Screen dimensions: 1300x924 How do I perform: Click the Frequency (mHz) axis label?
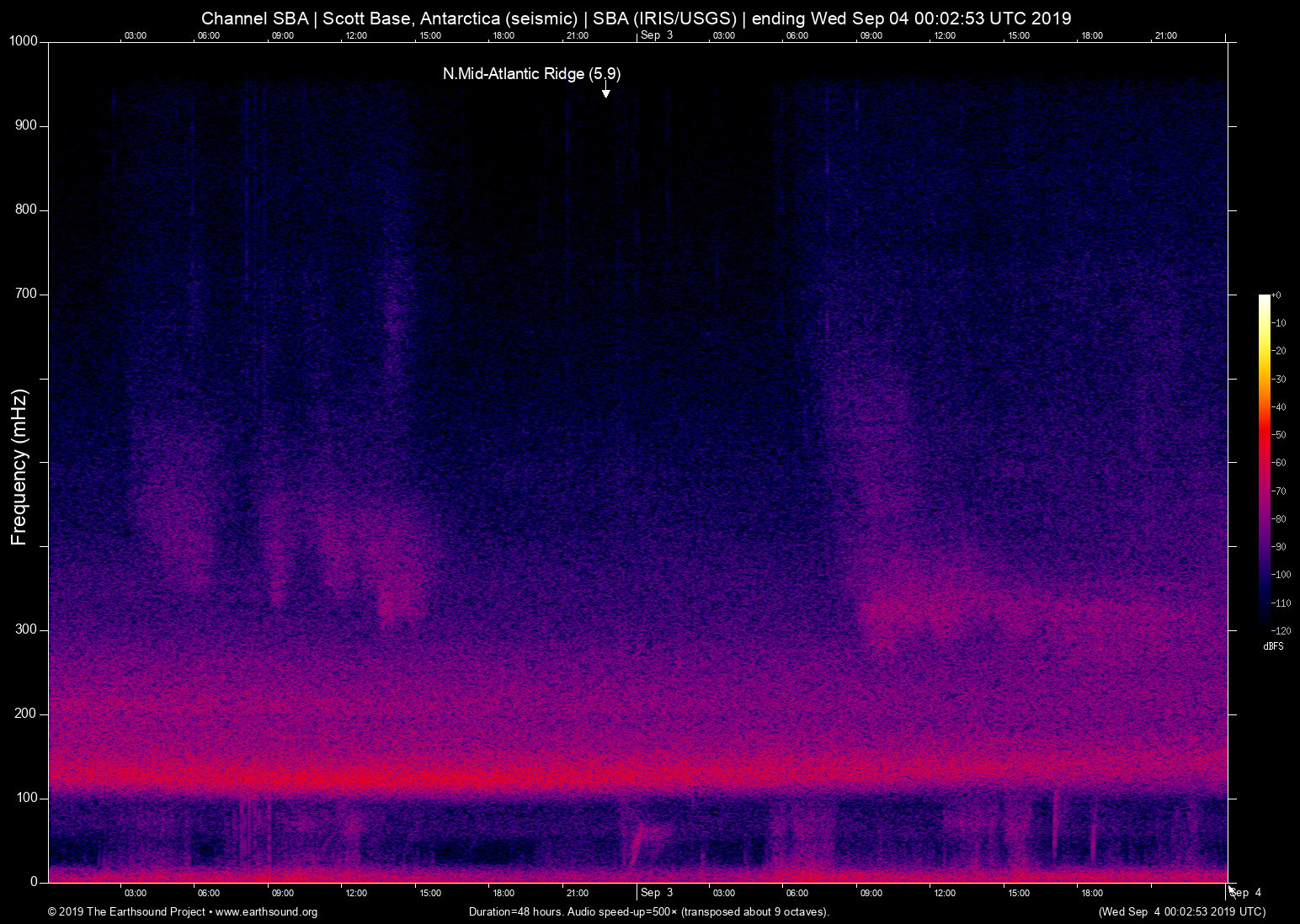19,467
